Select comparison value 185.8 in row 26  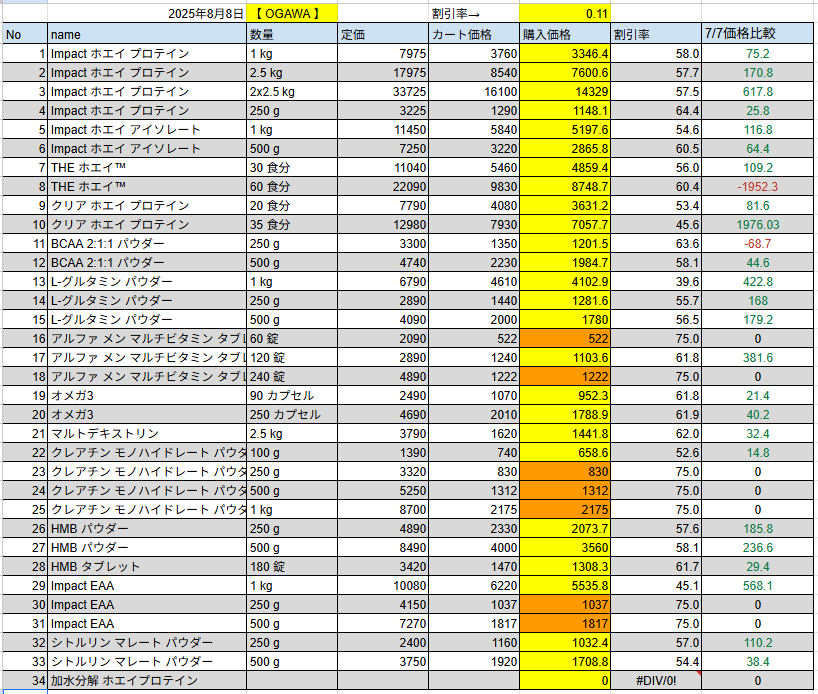tap(757, 529)
